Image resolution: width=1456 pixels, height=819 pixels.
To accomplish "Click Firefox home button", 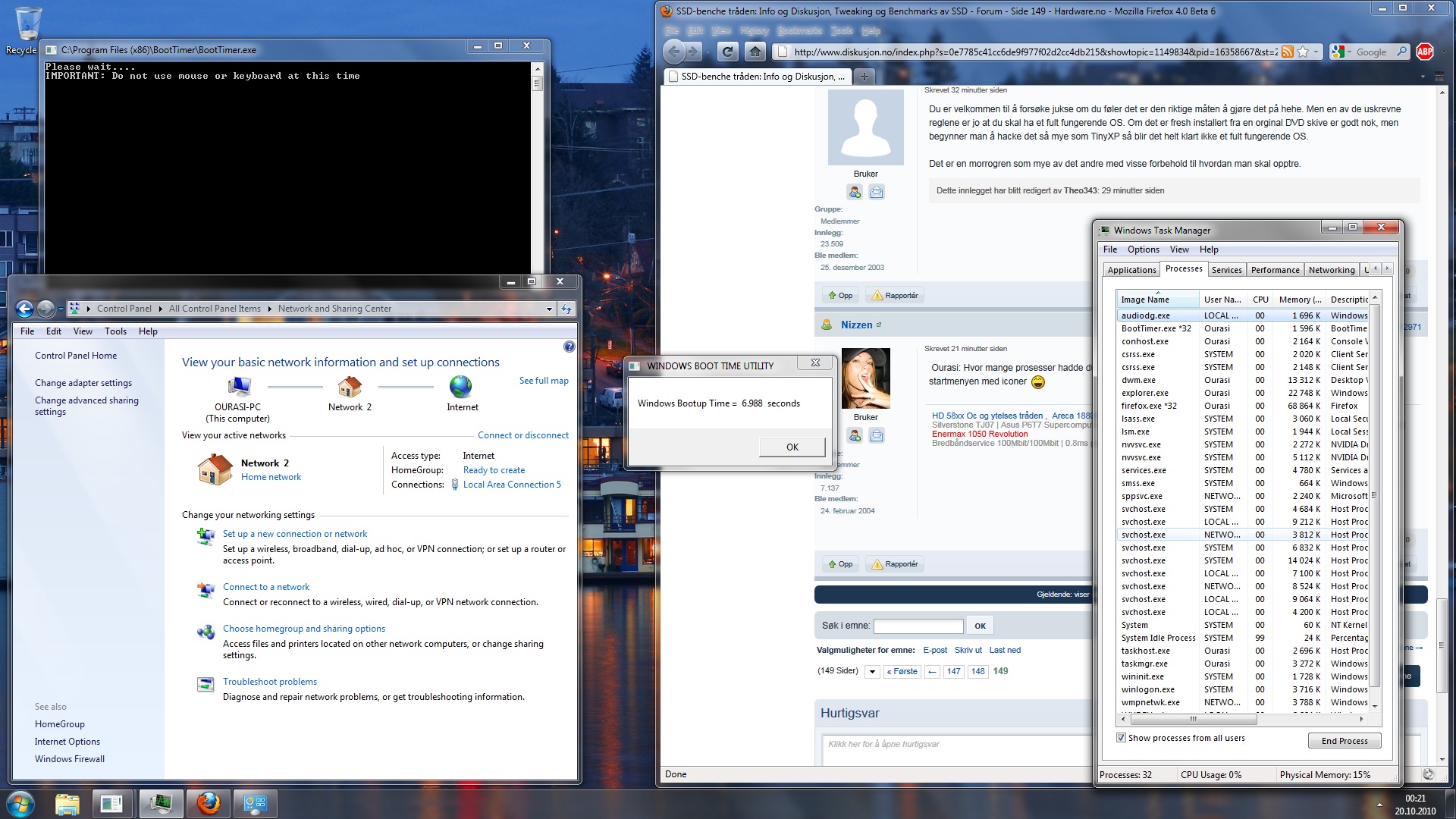I will tap(755, 52).
